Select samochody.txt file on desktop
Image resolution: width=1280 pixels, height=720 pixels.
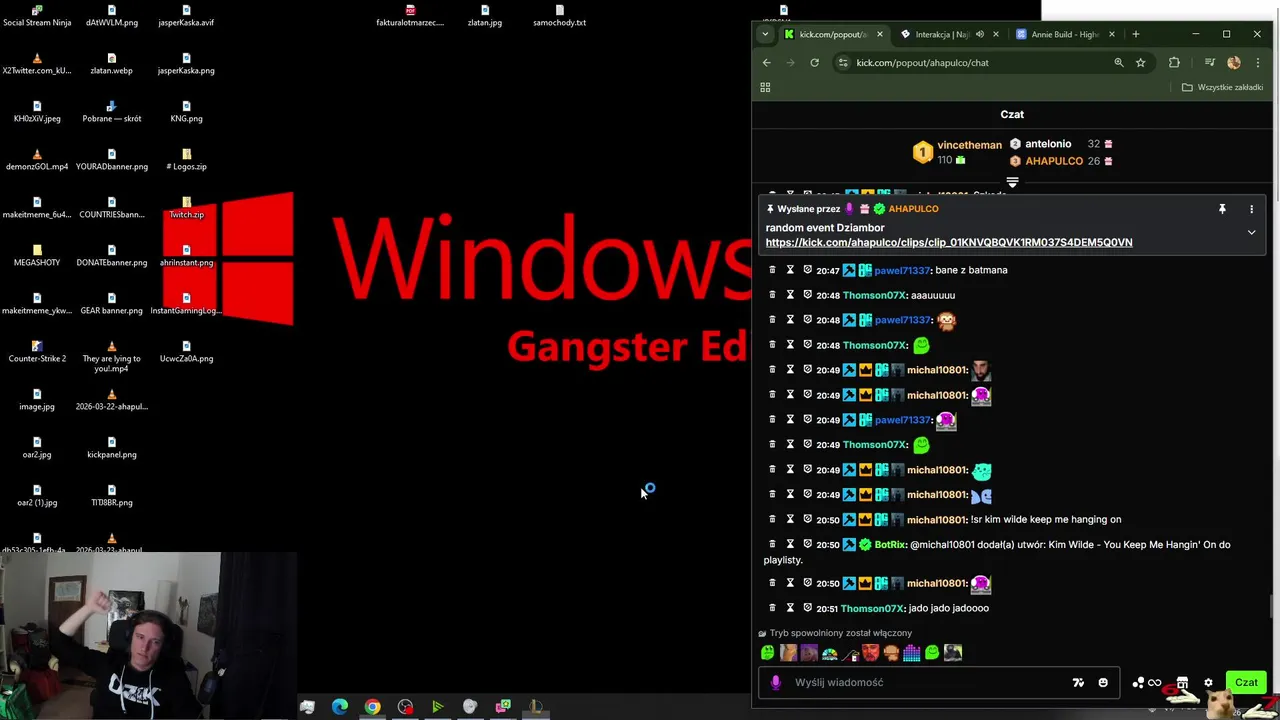click(x=559, y=14)
